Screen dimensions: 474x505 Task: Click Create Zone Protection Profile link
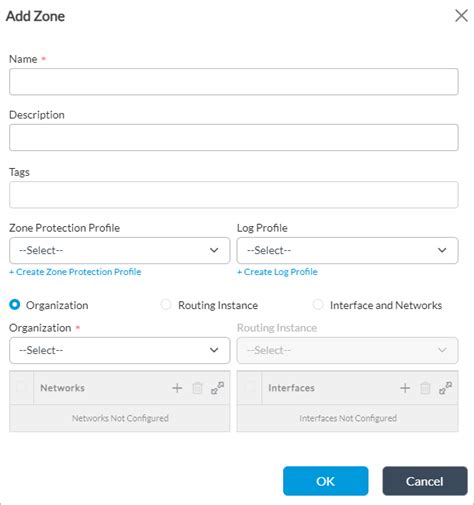tap(75, 272)
